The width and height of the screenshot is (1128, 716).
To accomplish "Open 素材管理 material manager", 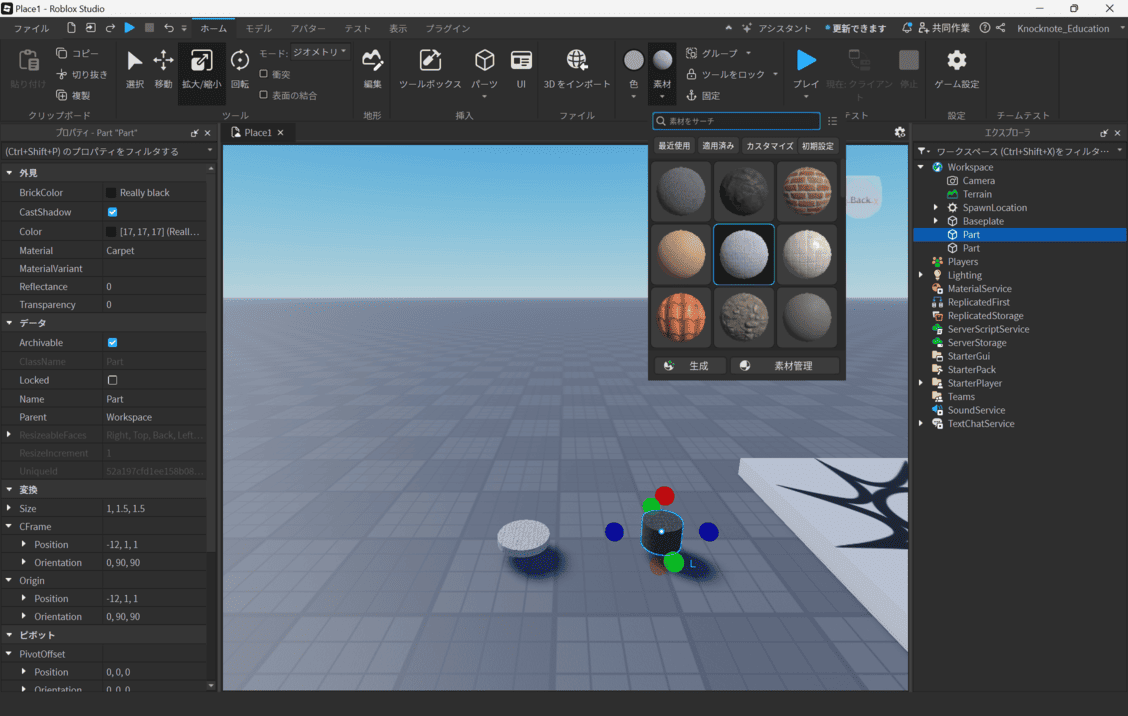I will pyautogui.click(x=785, y=366).
